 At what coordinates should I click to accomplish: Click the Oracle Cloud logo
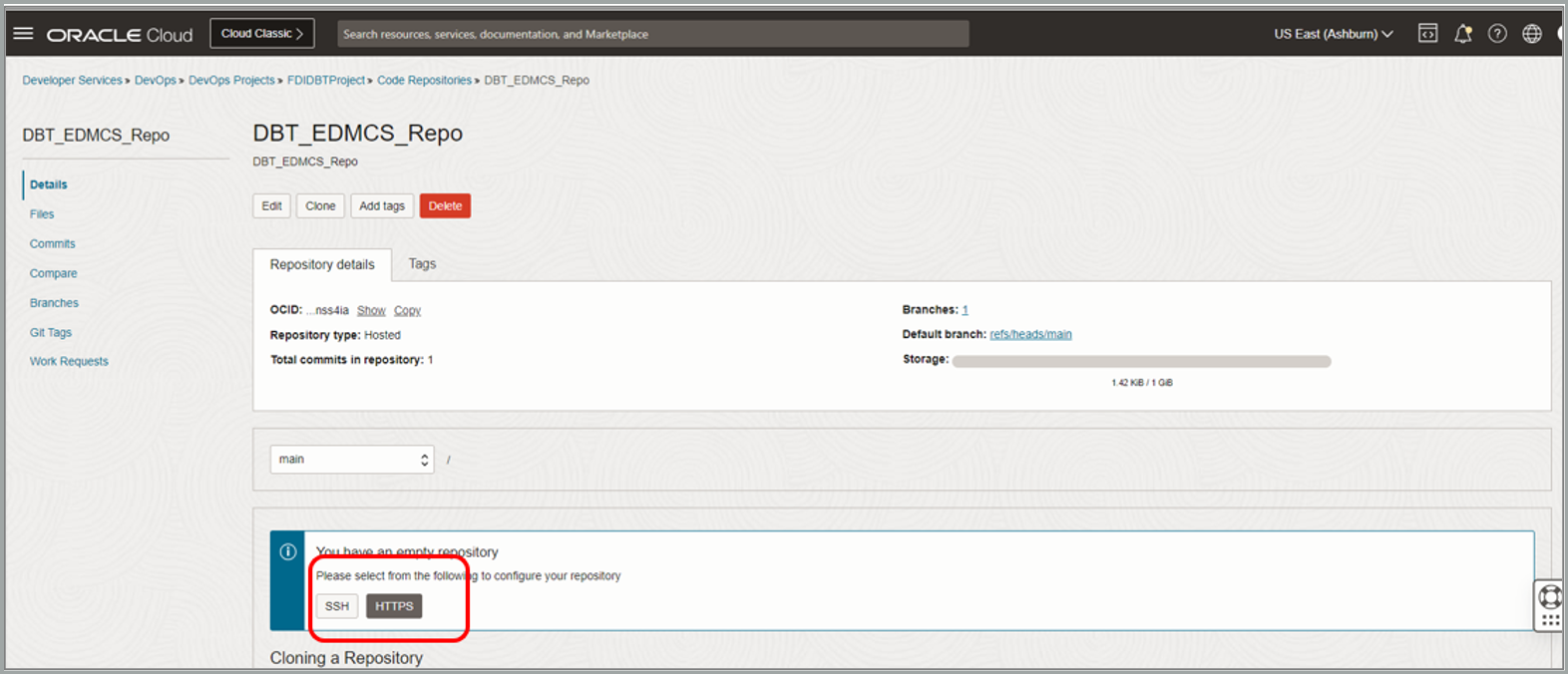(x=120, y=35)
